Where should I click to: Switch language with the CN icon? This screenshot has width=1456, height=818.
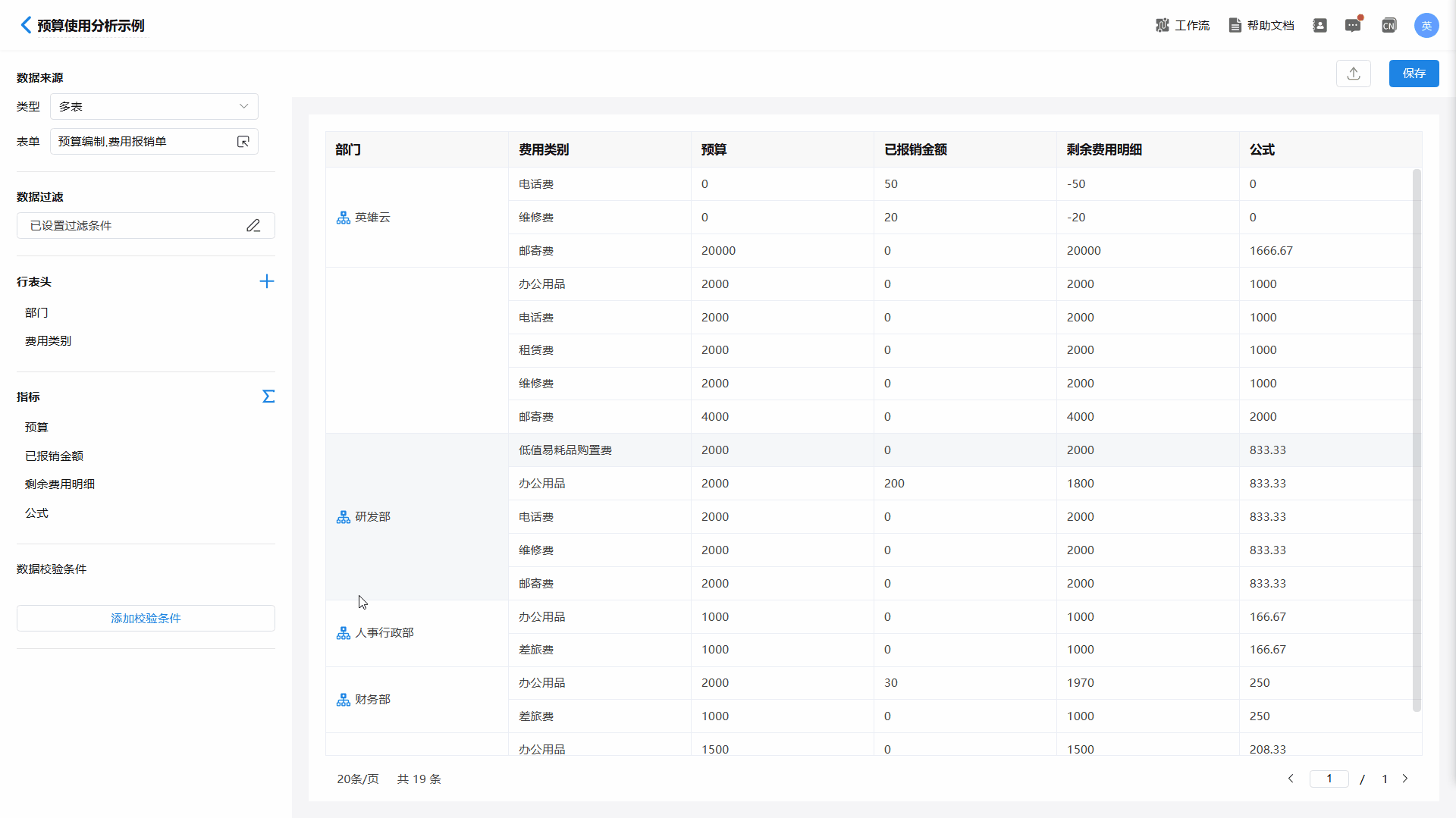click(x=1389, y=26)
